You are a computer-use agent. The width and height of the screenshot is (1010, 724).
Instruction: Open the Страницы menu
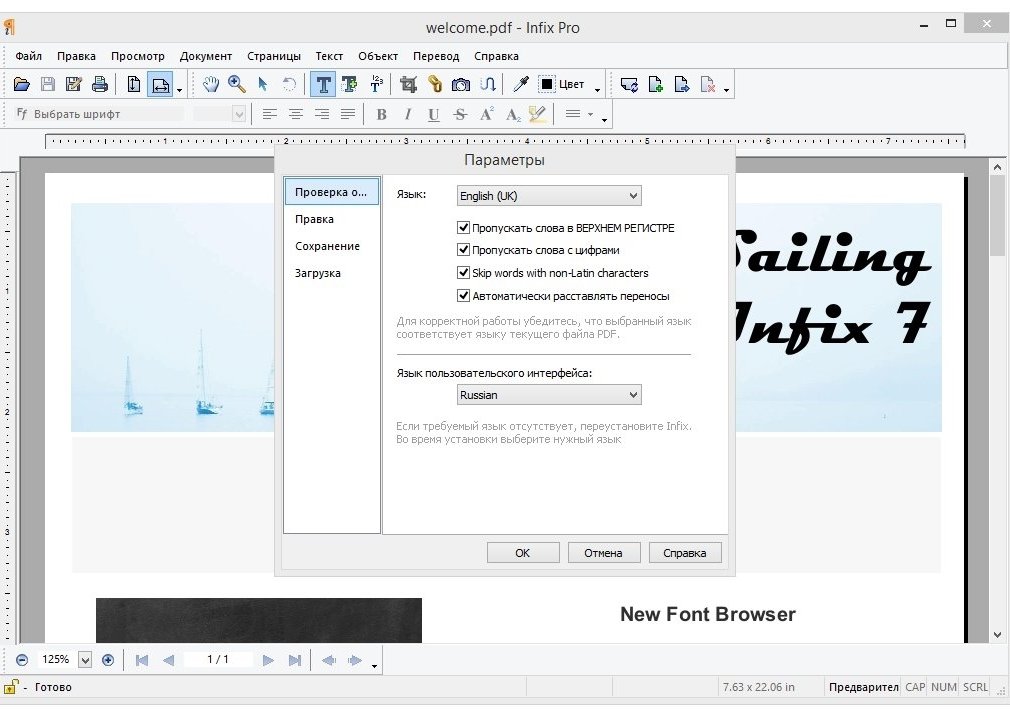tap(274, 56)
